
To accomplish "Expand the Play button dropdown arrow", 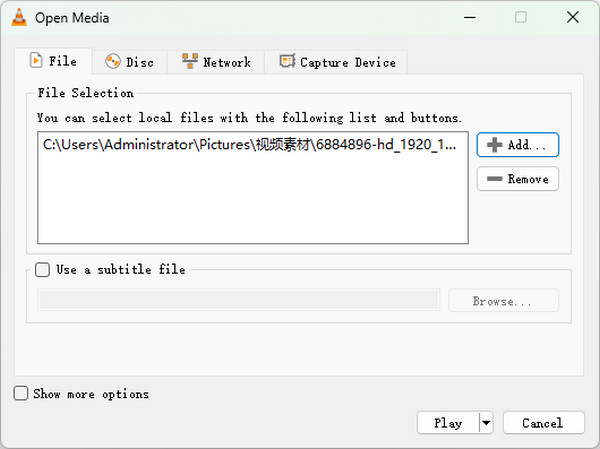I will pos(486,423).
